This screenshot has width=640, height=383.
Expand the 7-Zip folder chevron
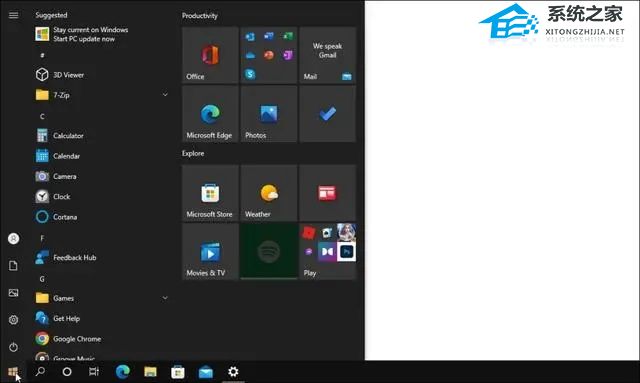(165, 95)
